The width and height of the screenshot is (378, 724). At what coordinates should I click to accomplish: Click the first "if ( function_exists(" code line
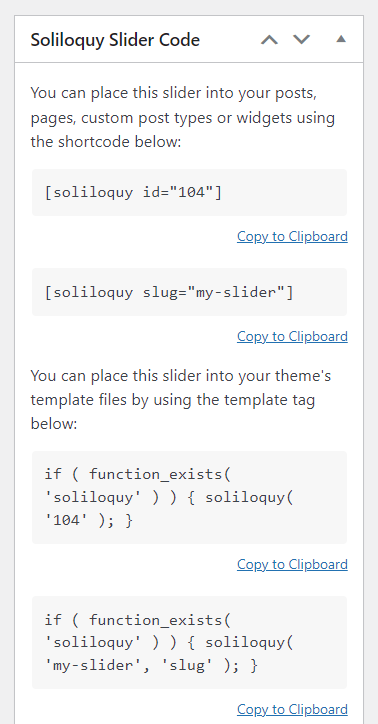(137, 475)
